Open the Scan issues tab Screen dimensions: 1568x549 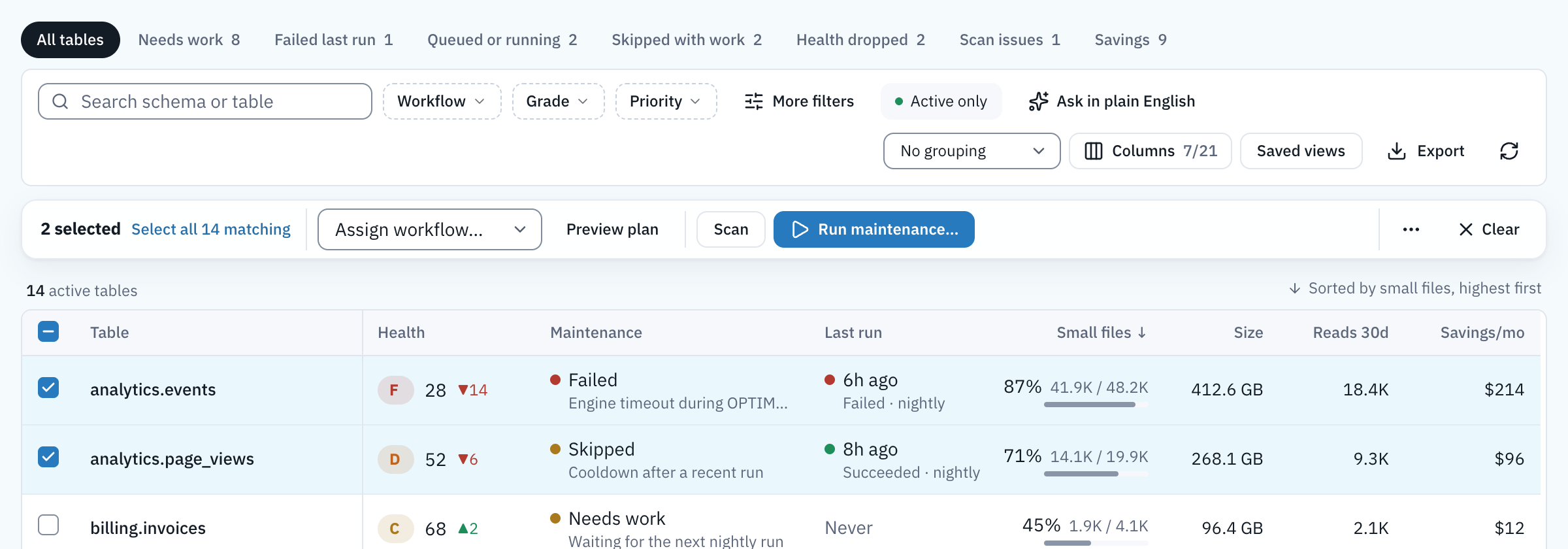[x=1009, y=40]
